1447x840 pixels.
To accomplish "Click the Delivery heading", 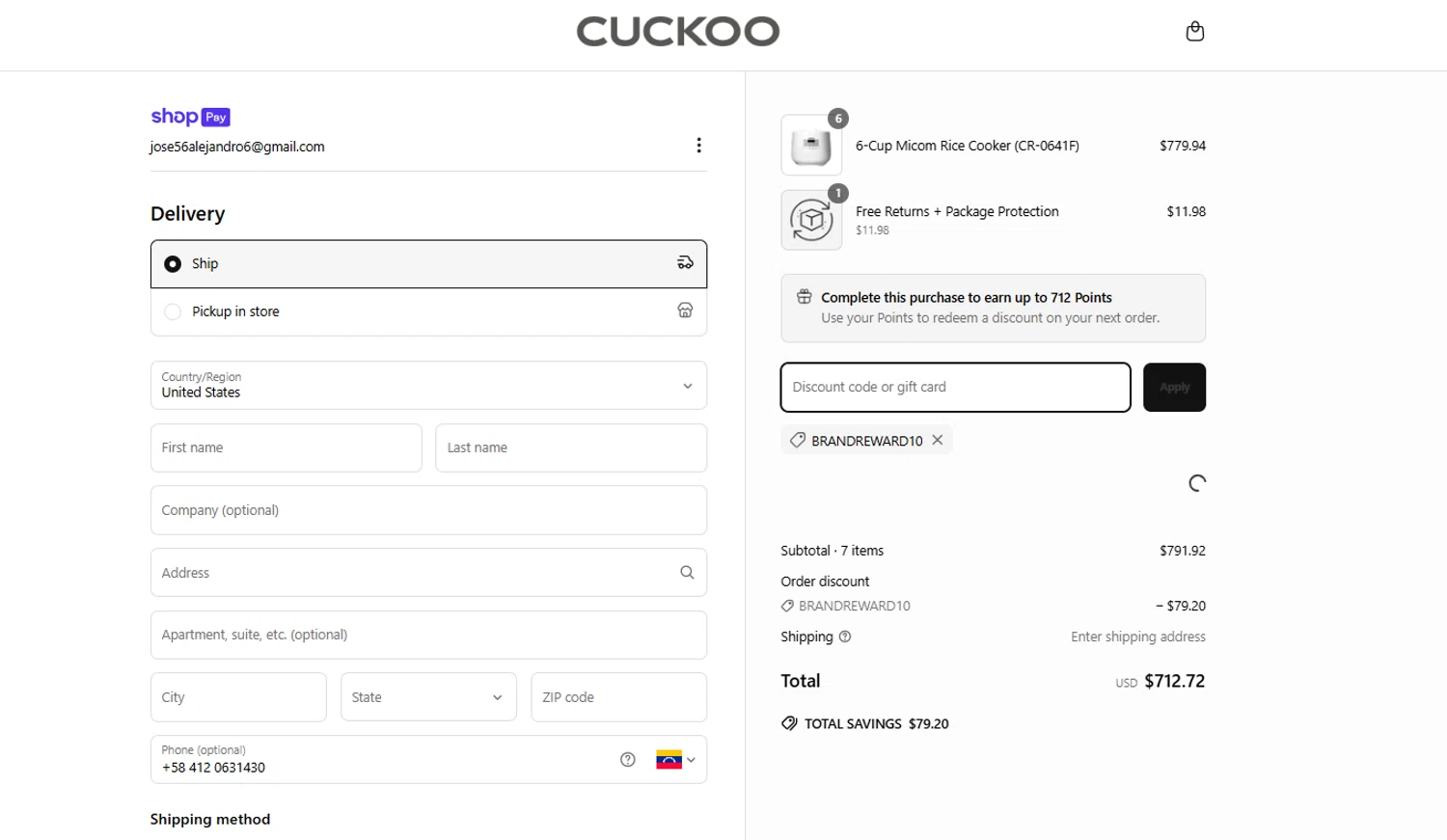I will pyautogui.click(x=188, y=214).
